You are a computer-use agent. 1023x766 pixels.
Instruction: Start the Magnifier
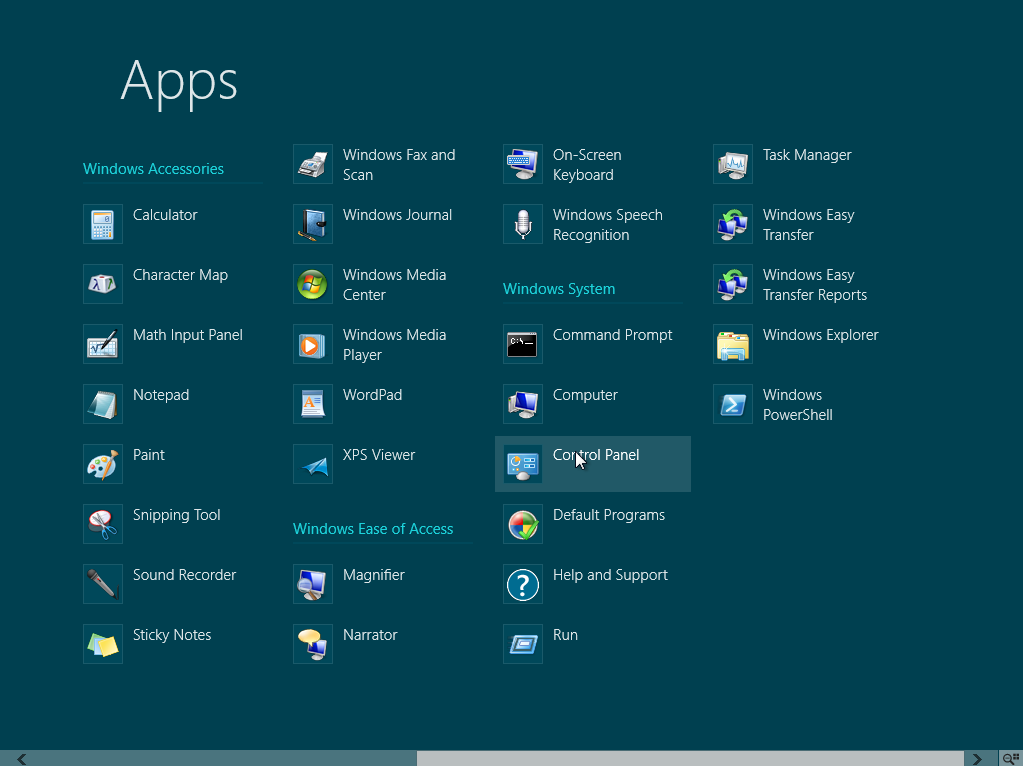349,584
